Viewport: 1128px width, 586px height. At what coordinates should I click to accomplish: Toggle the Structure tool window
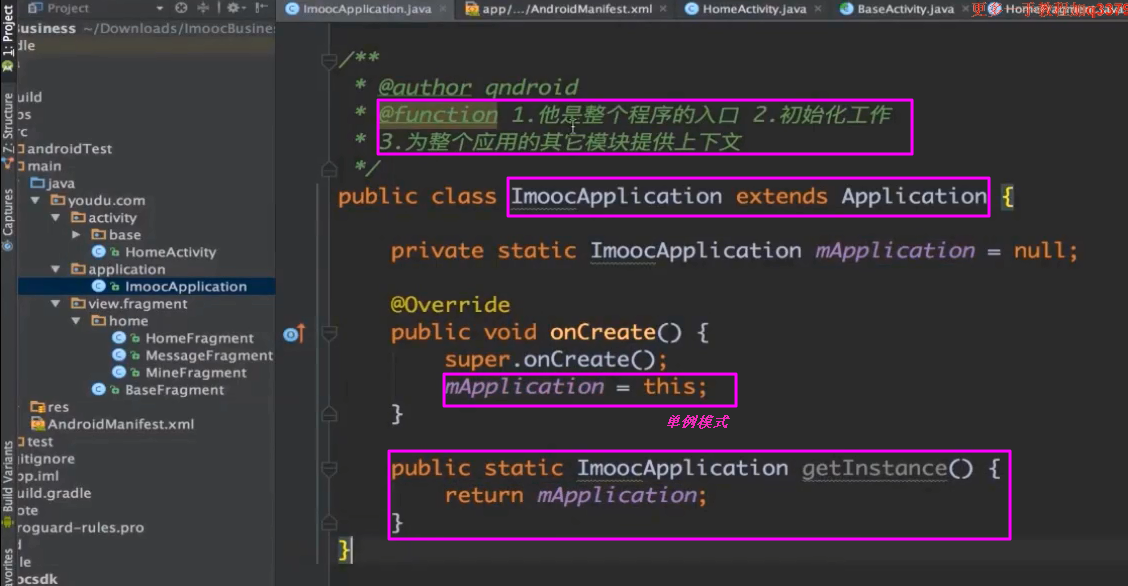[8, 128]
